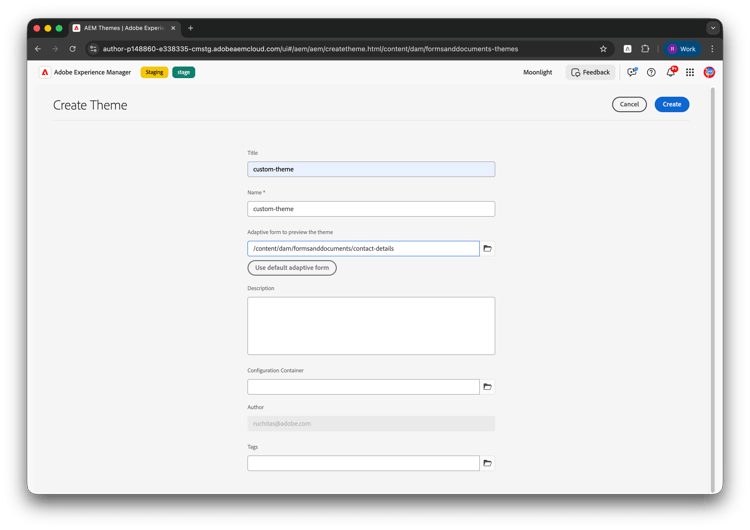Open the Chrome three-dot menu
The height and width of the screenshot is (530, 750).
[x=712, y=48]
